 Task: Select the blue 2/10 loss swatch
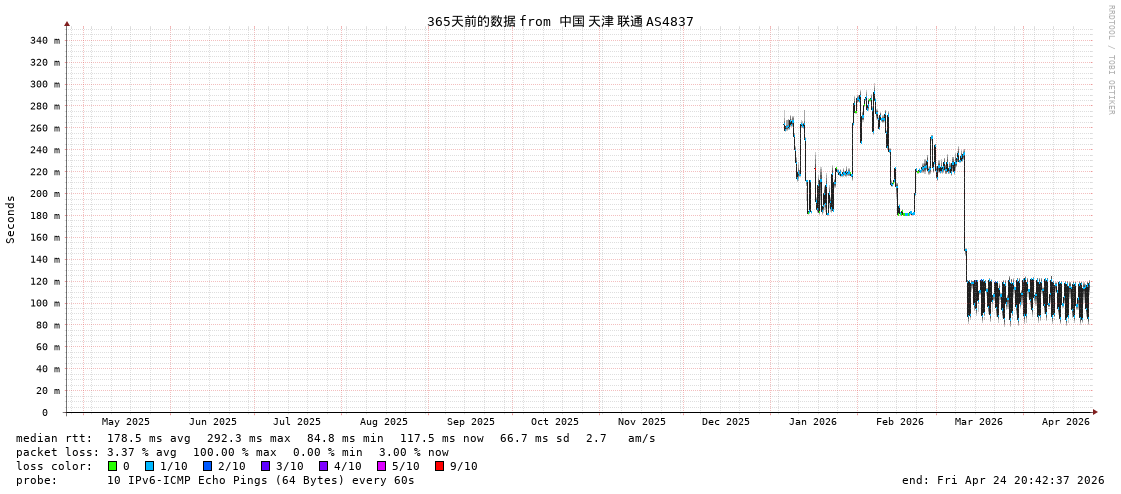[207, 466]
